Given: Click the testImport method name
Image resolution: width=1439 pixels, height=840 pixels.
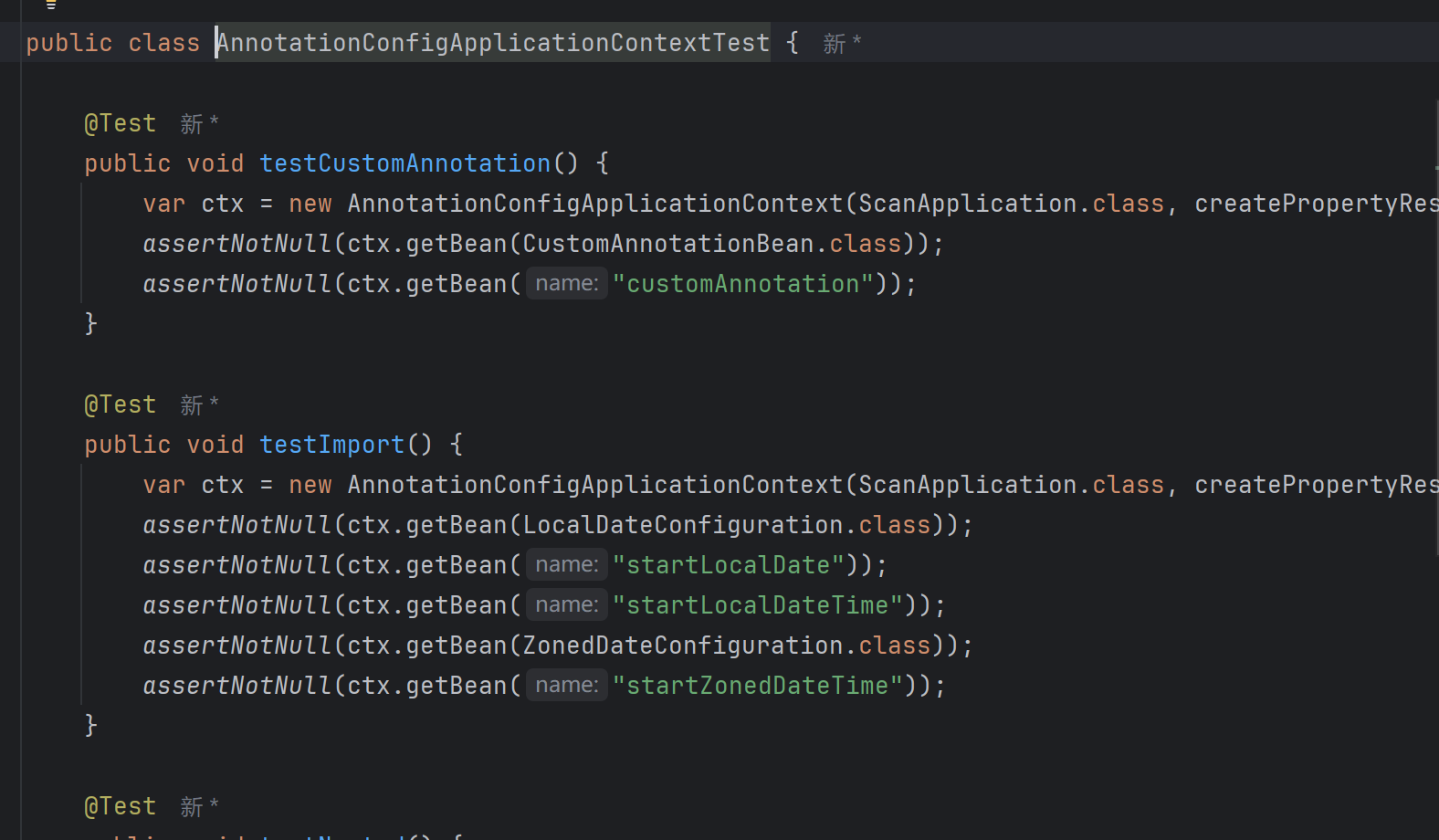Looking at the screenshot, I should (x=332, y=445).
